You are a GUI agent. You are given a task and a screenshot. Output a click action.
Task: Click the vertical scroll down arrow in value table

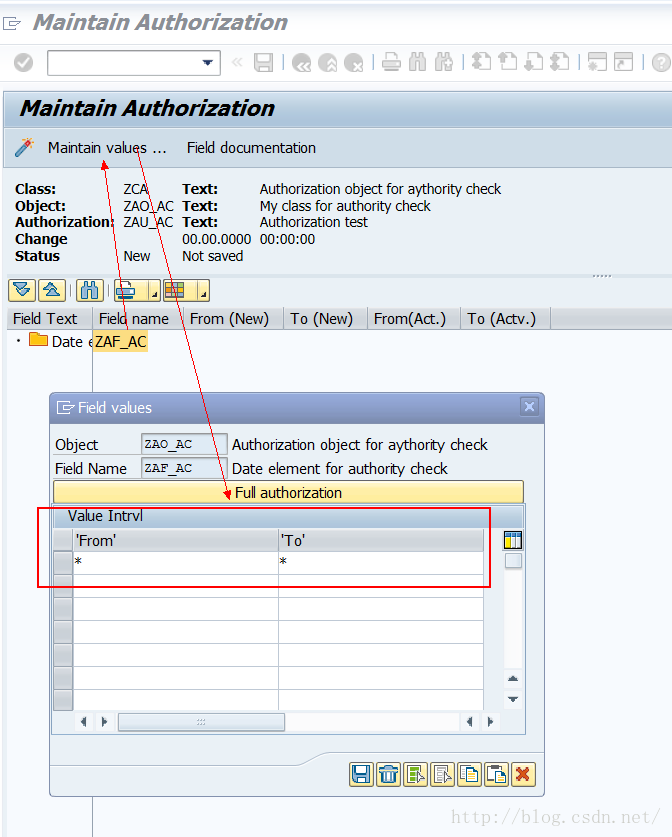[513, 699]
